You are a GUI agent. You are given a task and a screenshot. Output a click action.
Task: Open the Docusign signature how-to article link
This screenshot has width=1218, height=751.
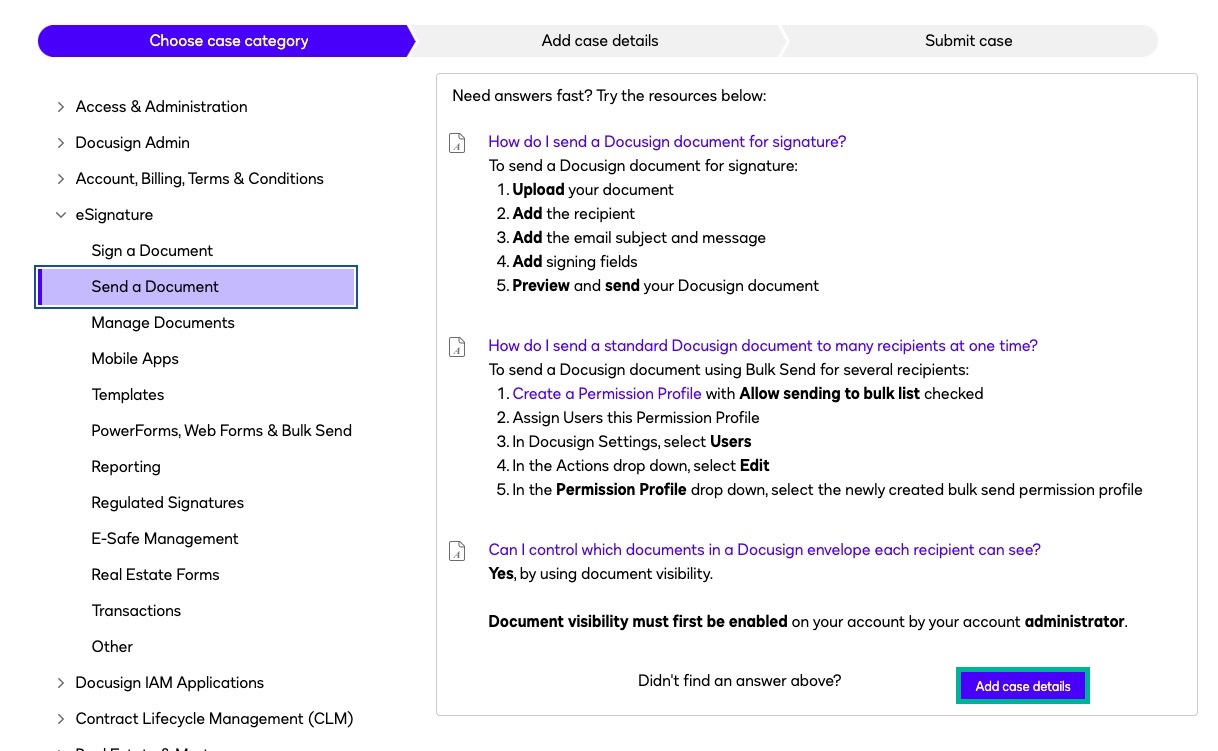pos(667,142)
